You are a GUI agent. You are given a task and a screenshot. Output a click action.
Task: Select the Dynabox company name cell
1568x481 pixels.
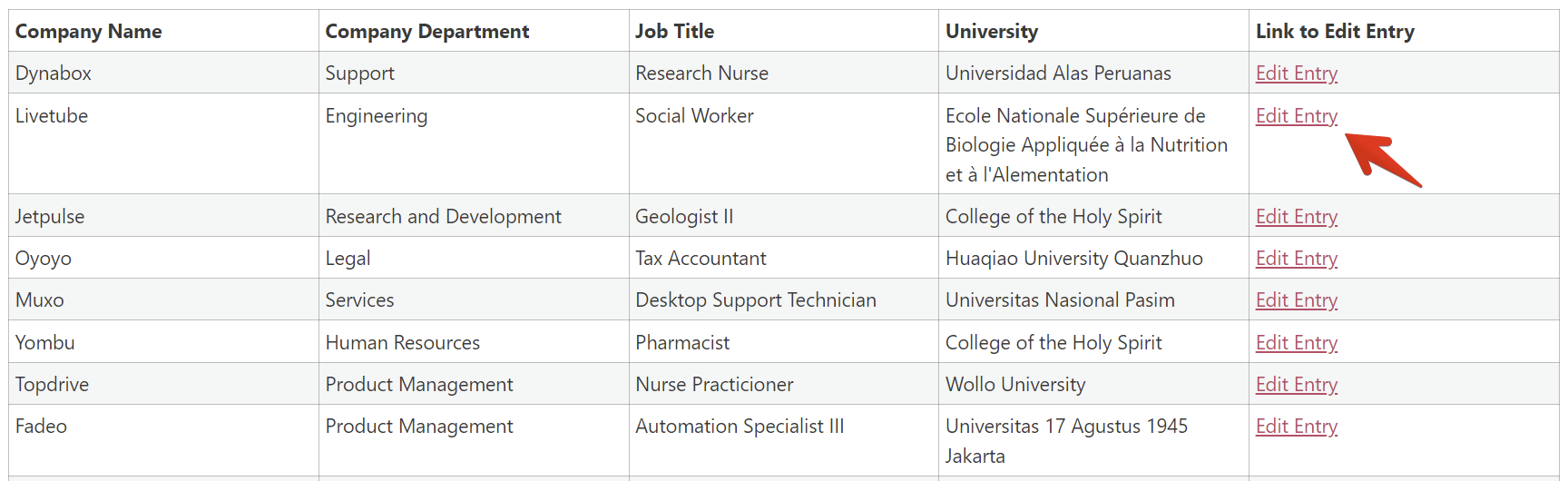54,74
